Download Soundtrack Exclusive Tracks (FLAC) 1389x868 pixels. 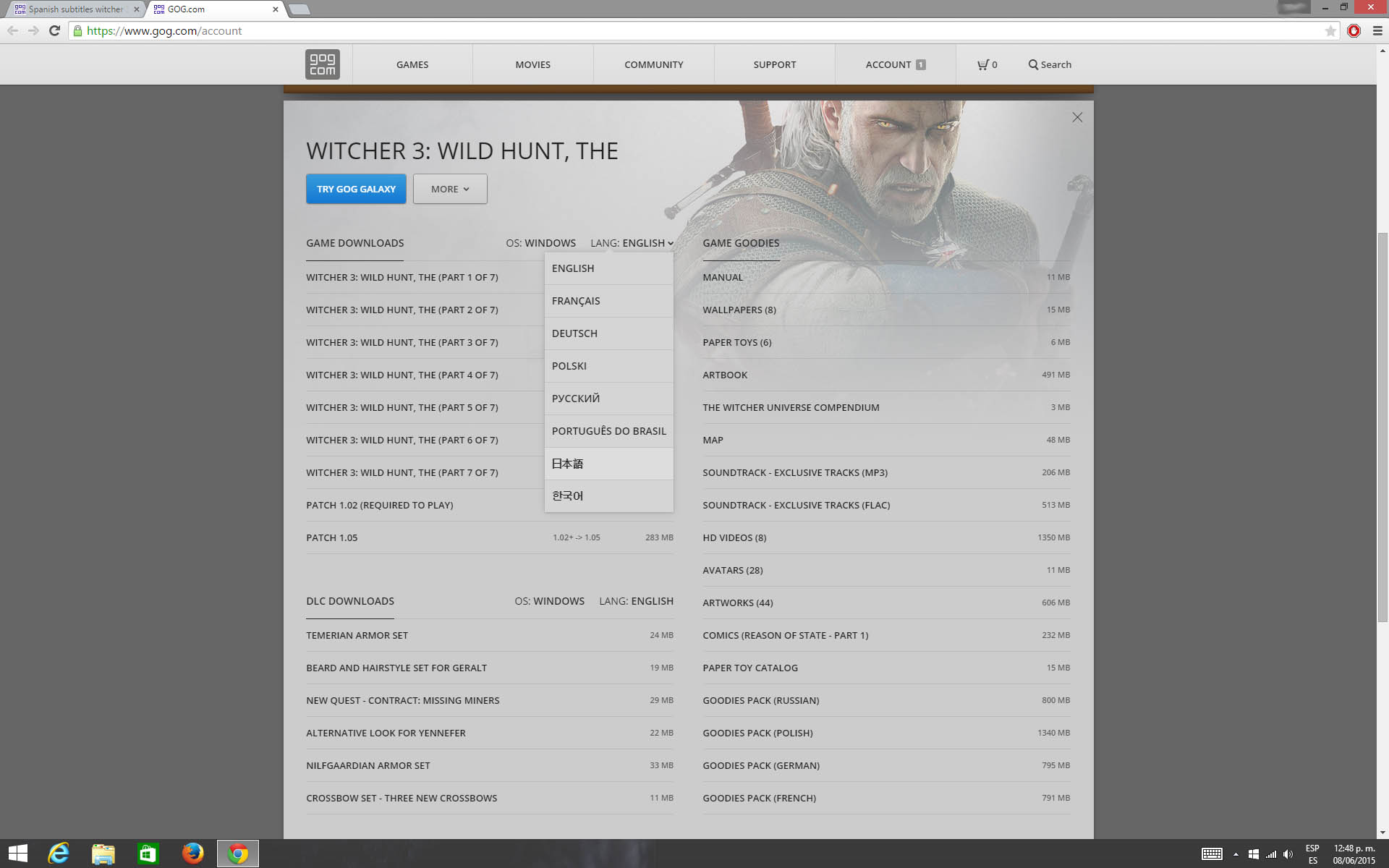coord(886,505)
